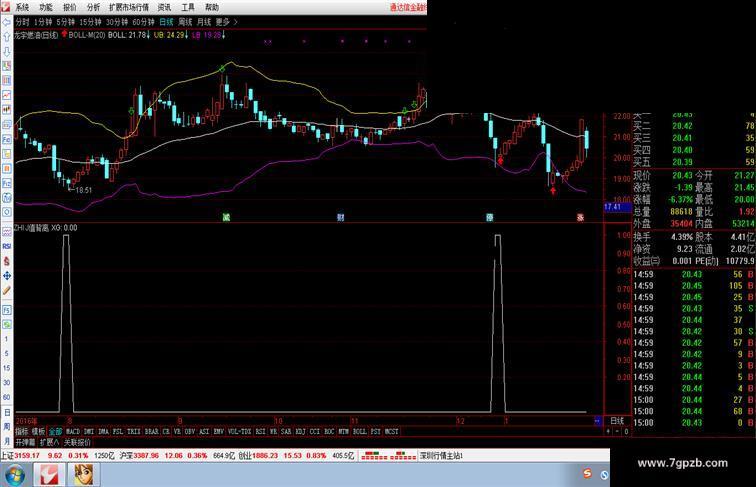Viewport: 756px width, 487px height.
Task: Select the 5-minute period in the sidebar
Action: (6, 353)
